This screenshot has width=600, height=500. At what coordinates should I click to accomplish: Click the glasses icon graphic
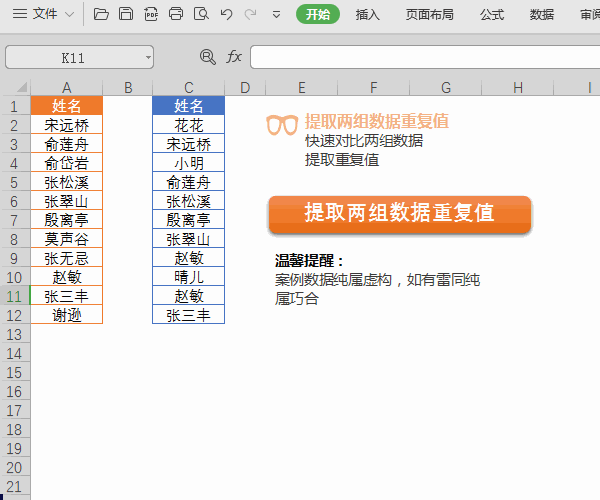tap(282, 125)
